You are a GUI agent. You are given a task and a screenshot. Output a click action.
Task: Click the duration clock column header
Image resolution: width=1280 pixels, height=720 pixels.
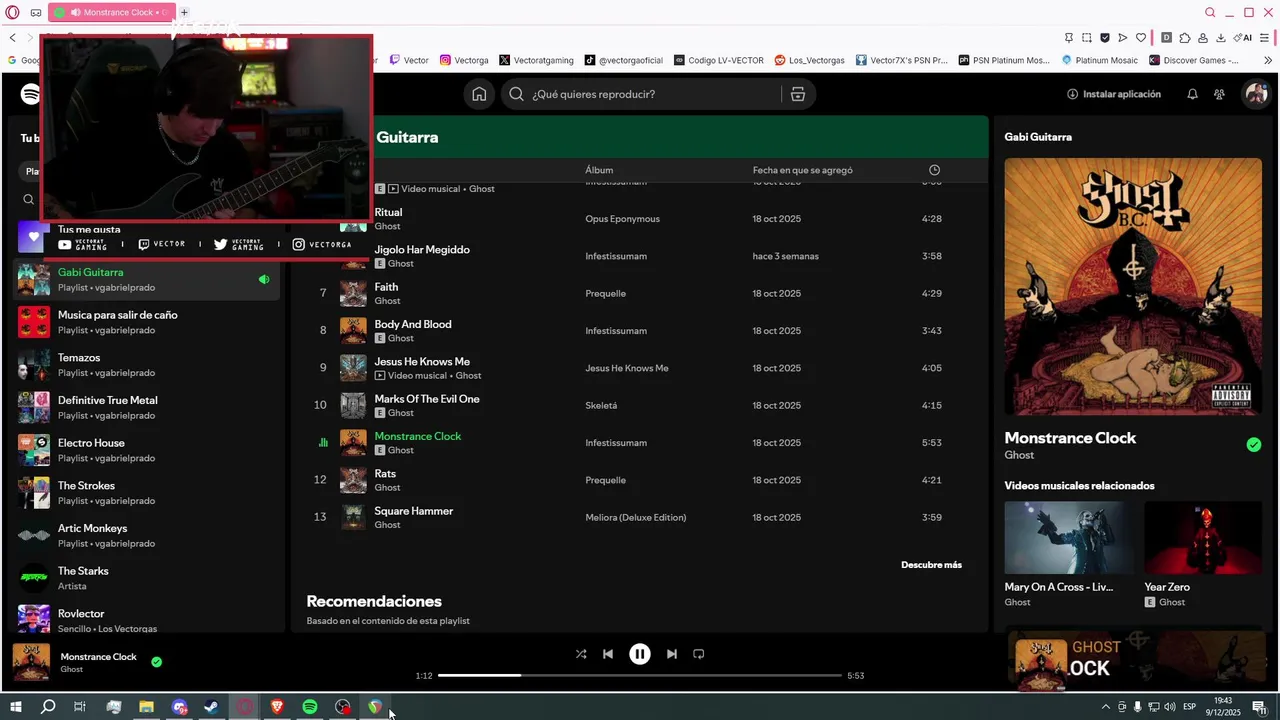click(934, 170)
